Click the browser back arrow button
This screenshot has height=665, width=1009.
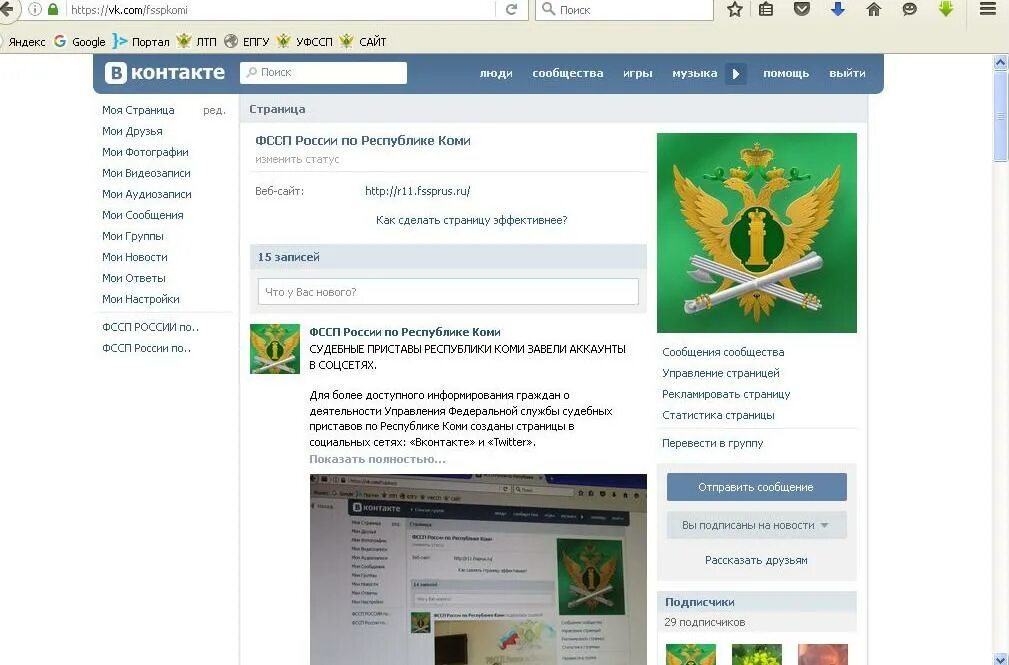coord(6,9)
